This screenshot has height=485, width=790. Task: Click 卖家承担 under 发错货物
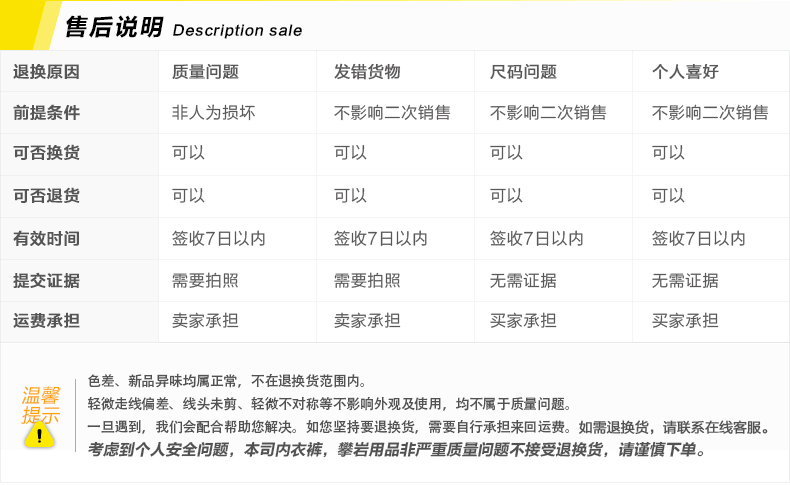[367, 321]
